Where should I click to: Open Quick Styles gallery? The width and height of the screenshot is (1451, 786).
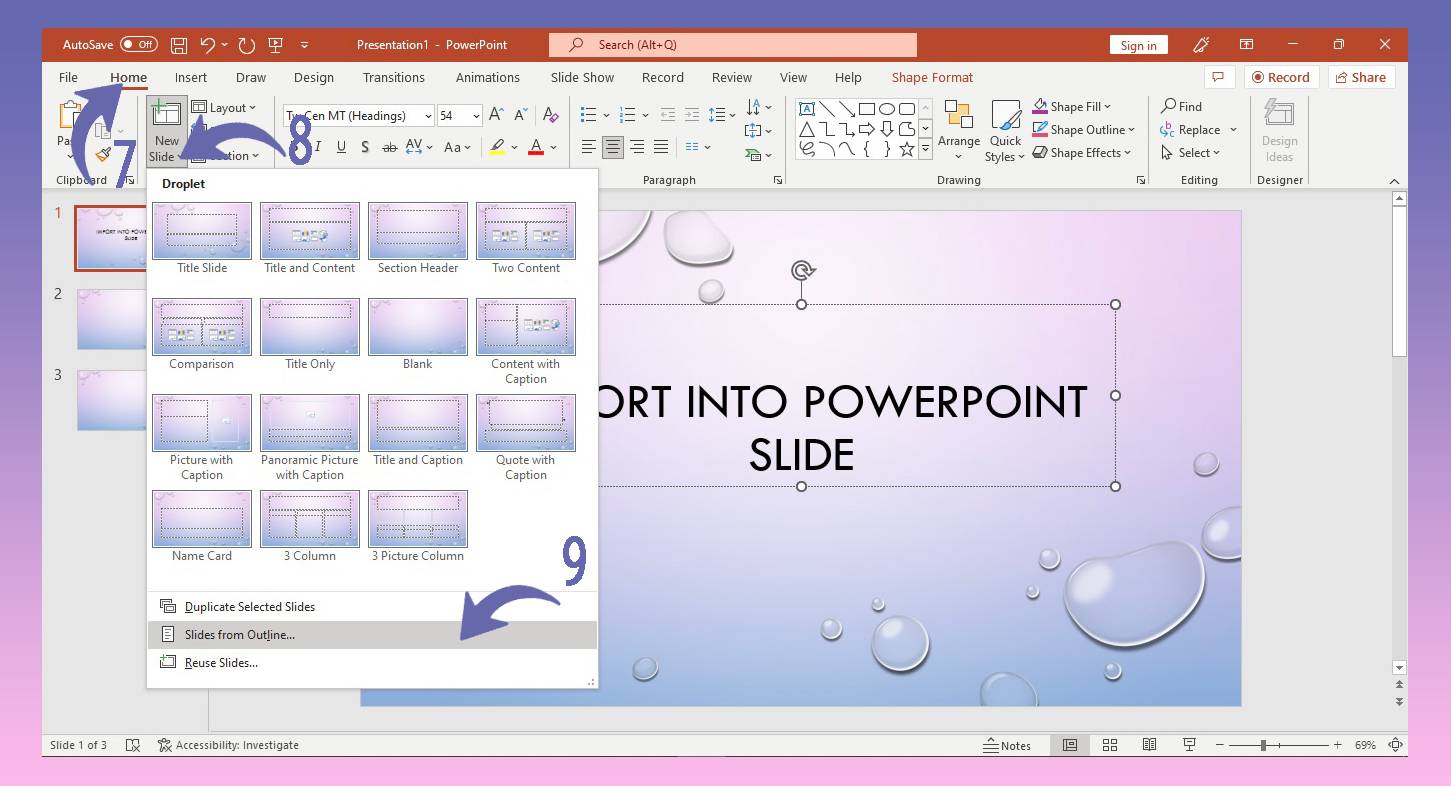[x=1005, y=130]
